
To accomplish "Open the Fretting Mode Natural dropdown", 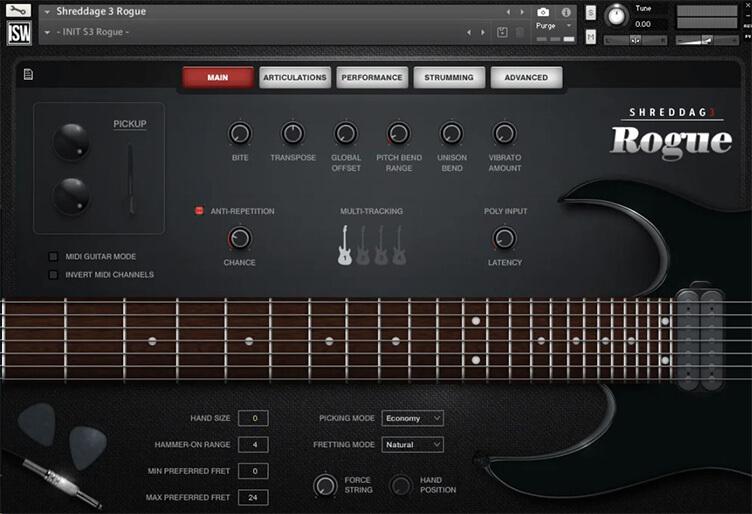I will tap(412, 444).
